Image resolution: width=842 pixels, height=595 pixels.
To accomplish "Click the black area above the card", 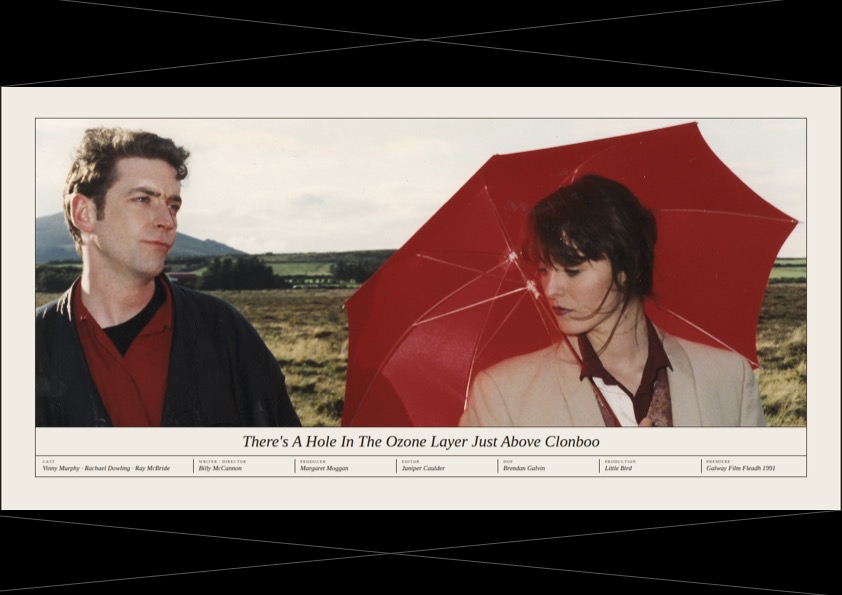I will [x=420, y=42].
